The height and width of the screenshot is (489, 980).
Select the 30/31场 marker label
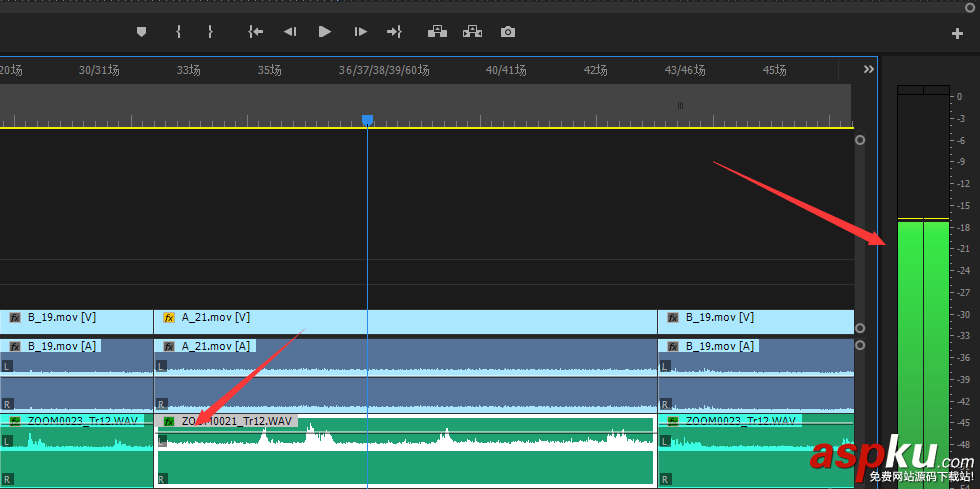tap(99, 71)
